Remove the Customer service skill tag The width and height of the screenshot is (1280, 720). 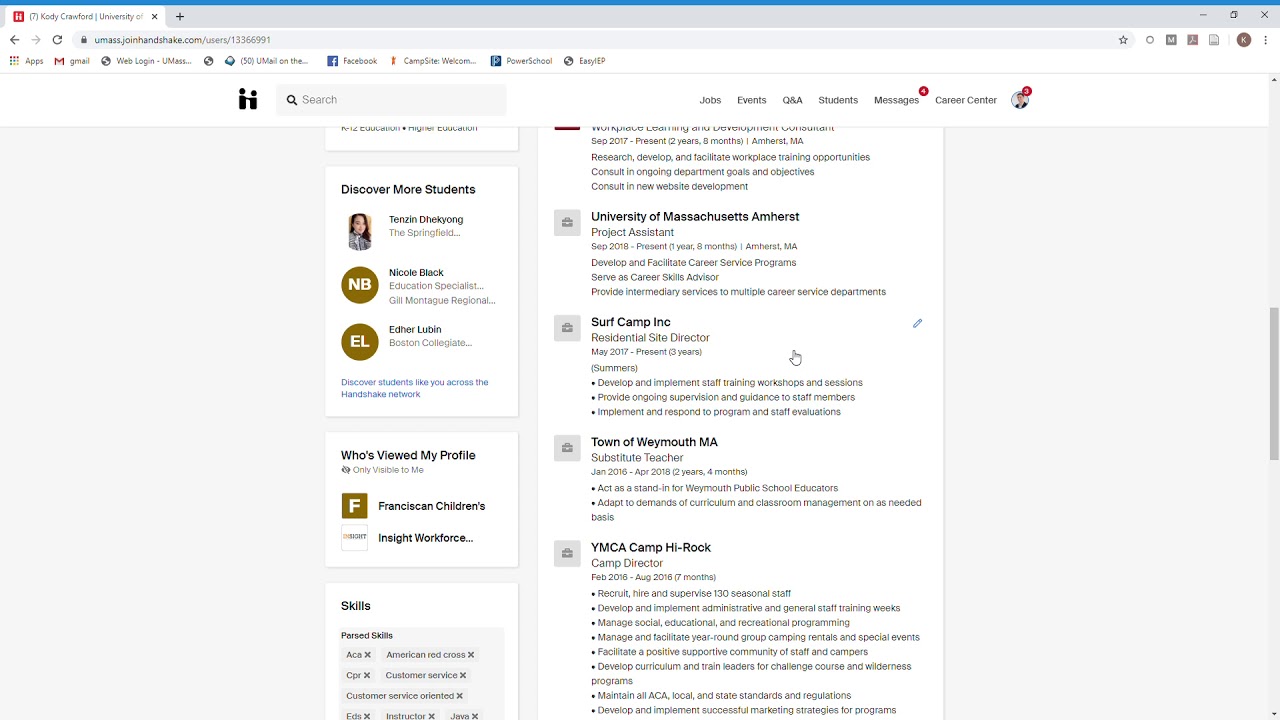(x=463, y=675)
